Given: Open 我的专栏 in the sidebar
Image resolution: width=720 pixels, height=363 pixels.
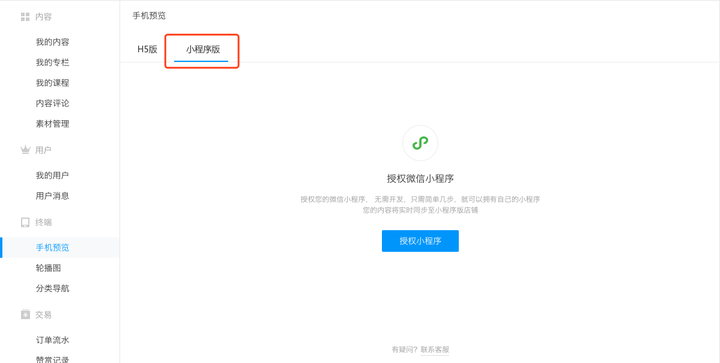Looking at the screenshot, I should click(52, 62).
